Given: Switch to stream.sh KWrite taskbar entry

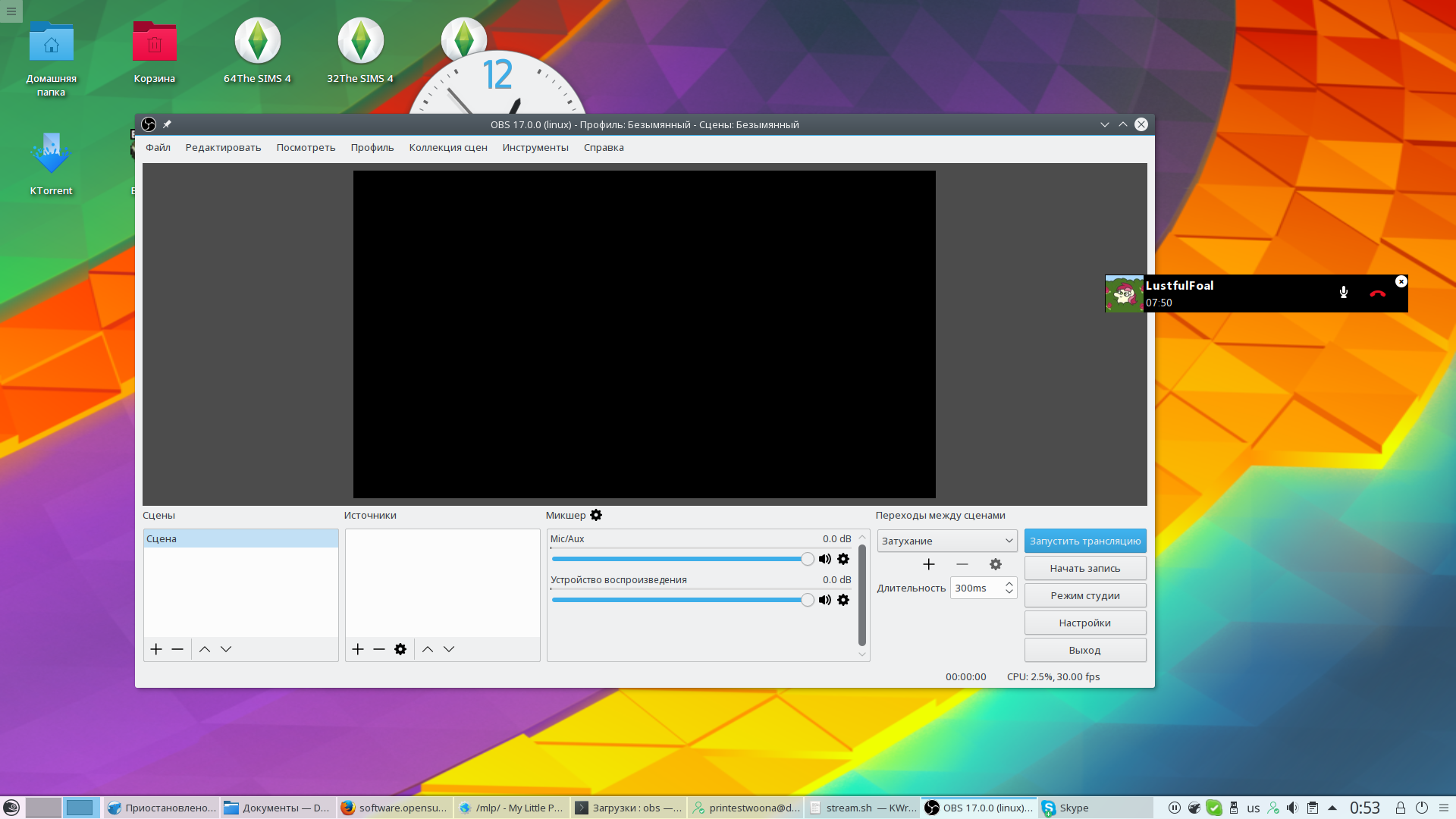Looking at the screenshot, I should coord(861,808).
